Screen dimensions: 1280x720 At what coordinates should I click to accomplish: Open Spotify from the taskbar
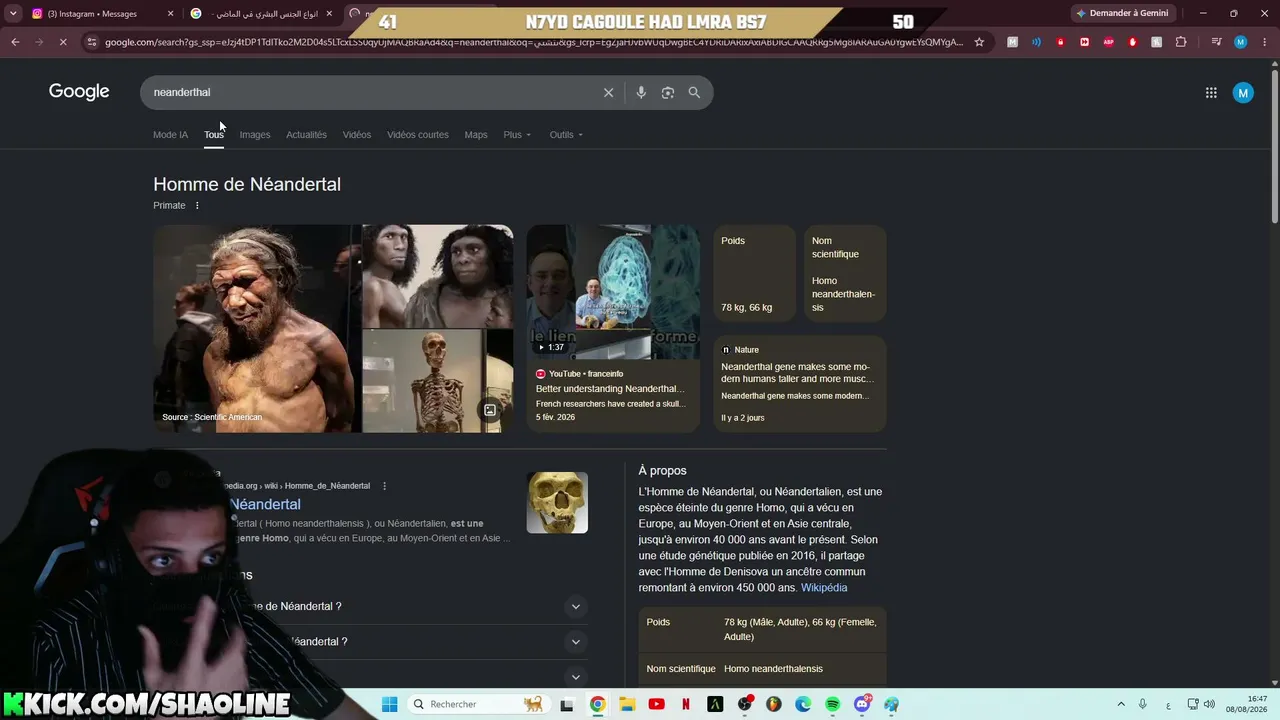tap(833, 704)
